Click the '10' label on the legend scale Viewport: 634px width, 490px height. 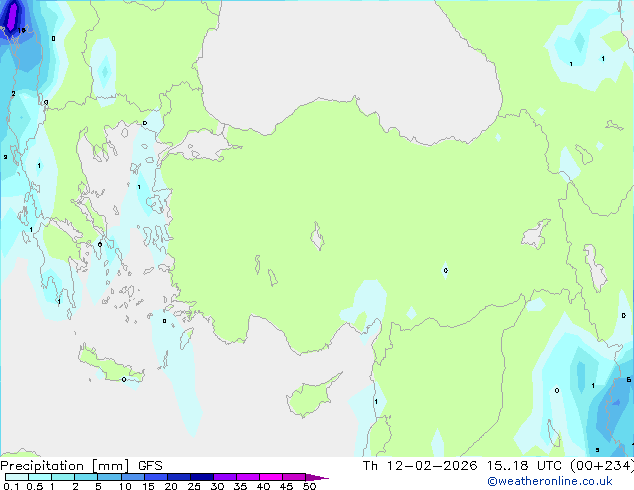[125, 486]
